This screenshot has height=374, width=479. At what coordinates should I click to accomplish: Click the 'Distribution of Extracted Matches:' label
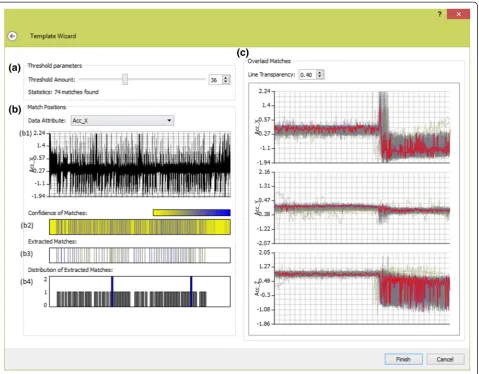click(x=70, y=270)
